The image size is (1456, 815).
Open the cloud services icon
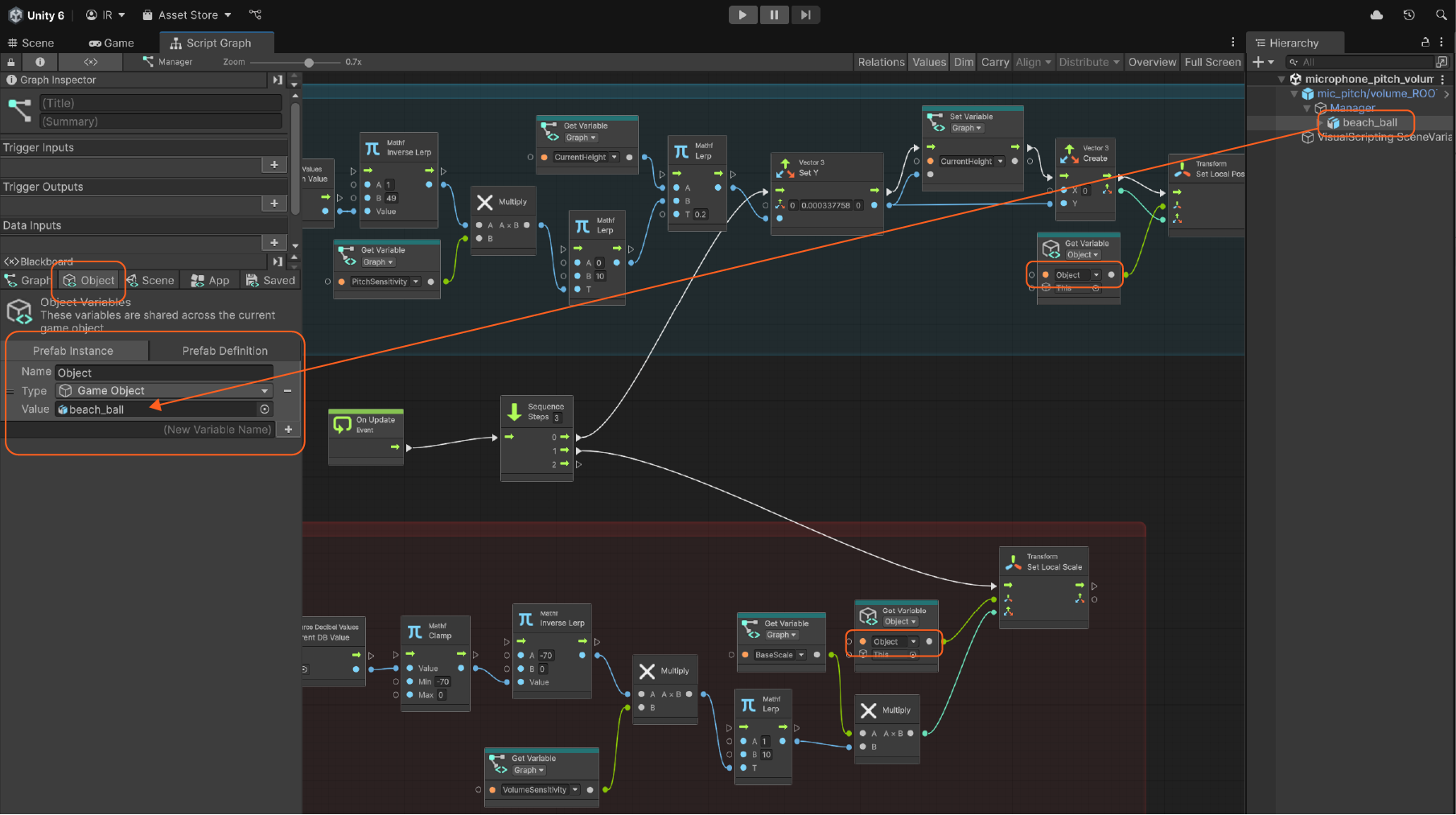(x=1376, y=14)
